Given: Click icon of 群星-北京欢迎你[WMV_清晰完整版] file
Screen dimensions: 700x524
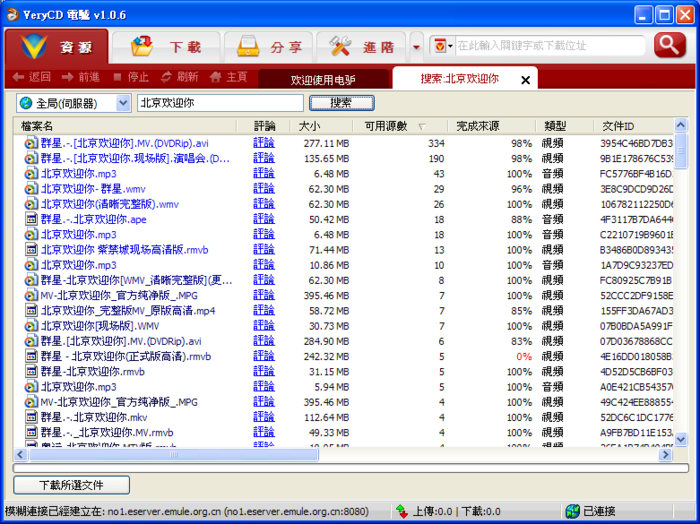Looking at the screenshot, I should click(x=31, y=280).
